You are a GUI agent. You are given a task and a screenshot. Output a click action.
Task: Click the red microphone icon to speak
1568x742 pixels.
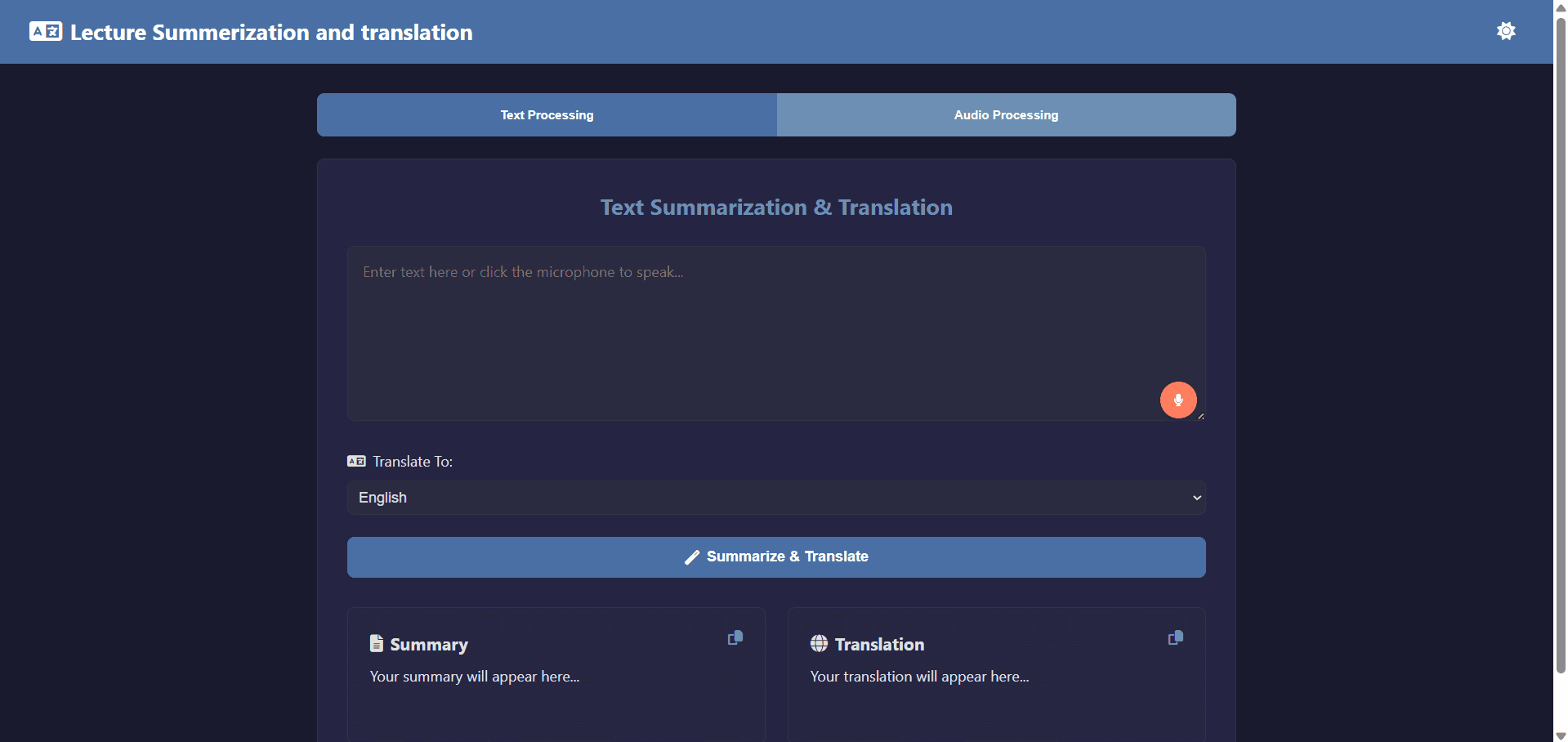(x=1177, y=400)
